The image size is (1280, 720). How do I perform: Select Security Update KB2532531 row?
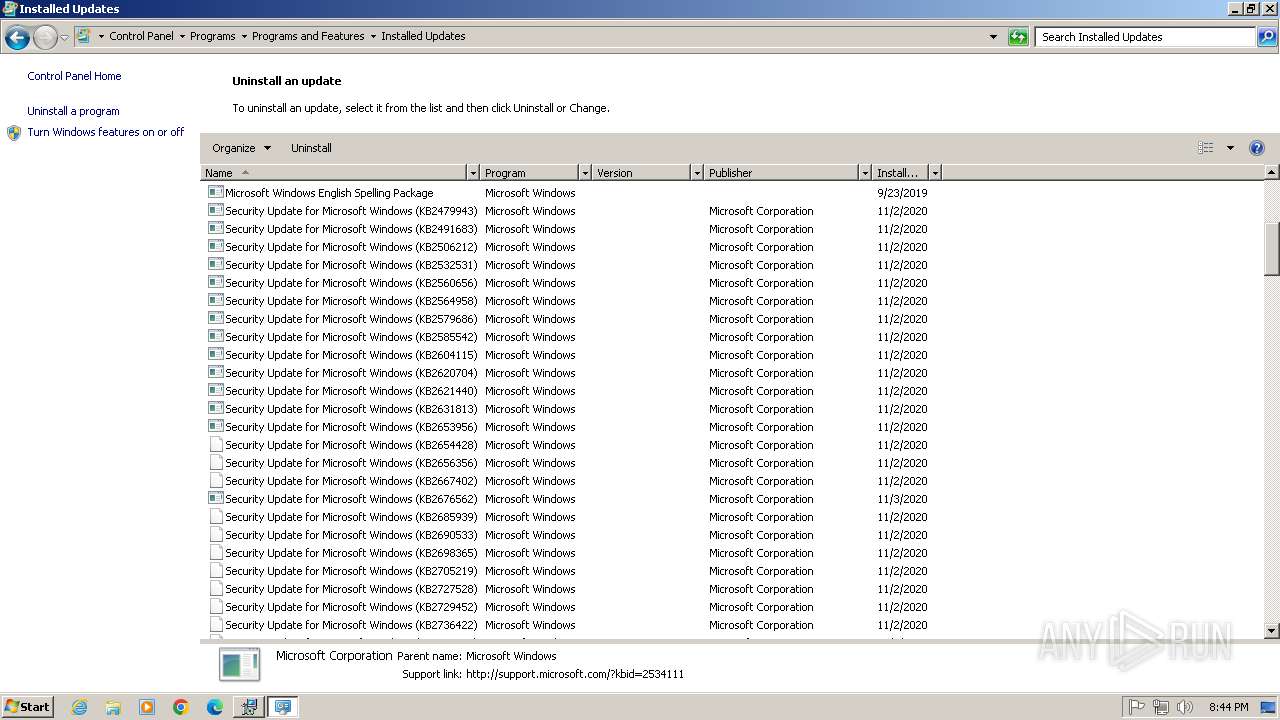[x=568, y=265]
